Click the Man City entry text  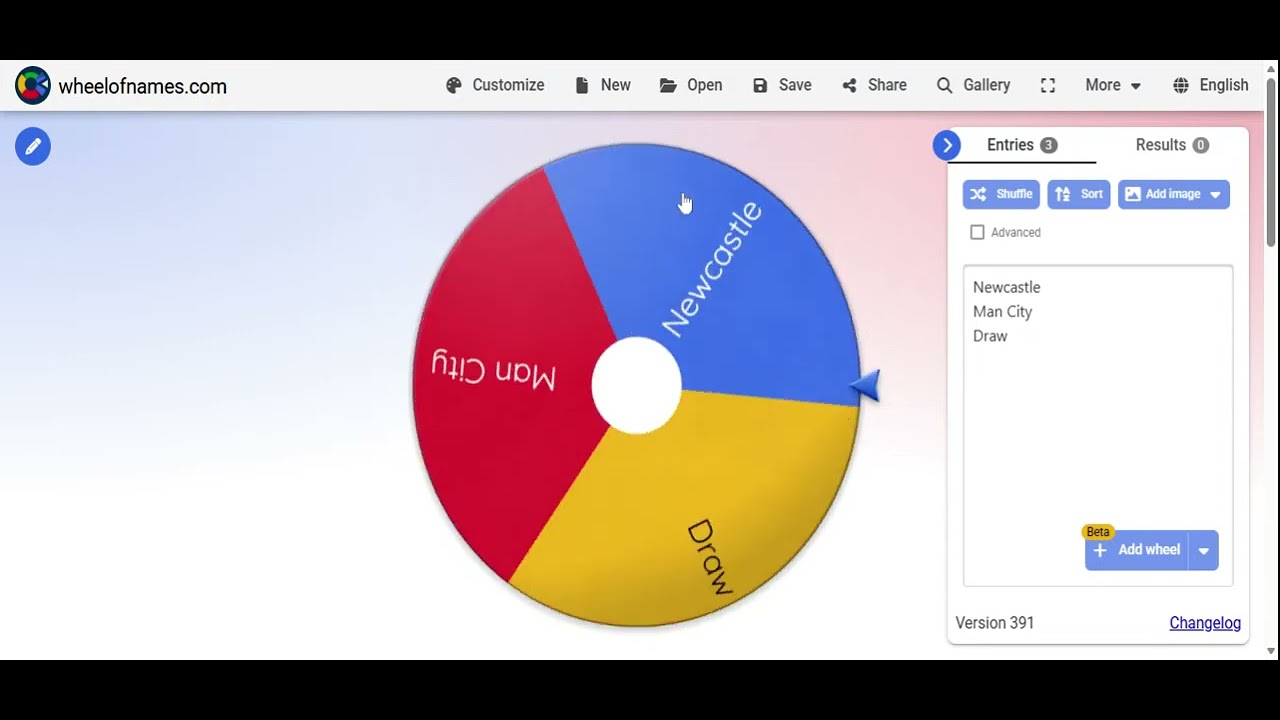tap(1002, 312)
